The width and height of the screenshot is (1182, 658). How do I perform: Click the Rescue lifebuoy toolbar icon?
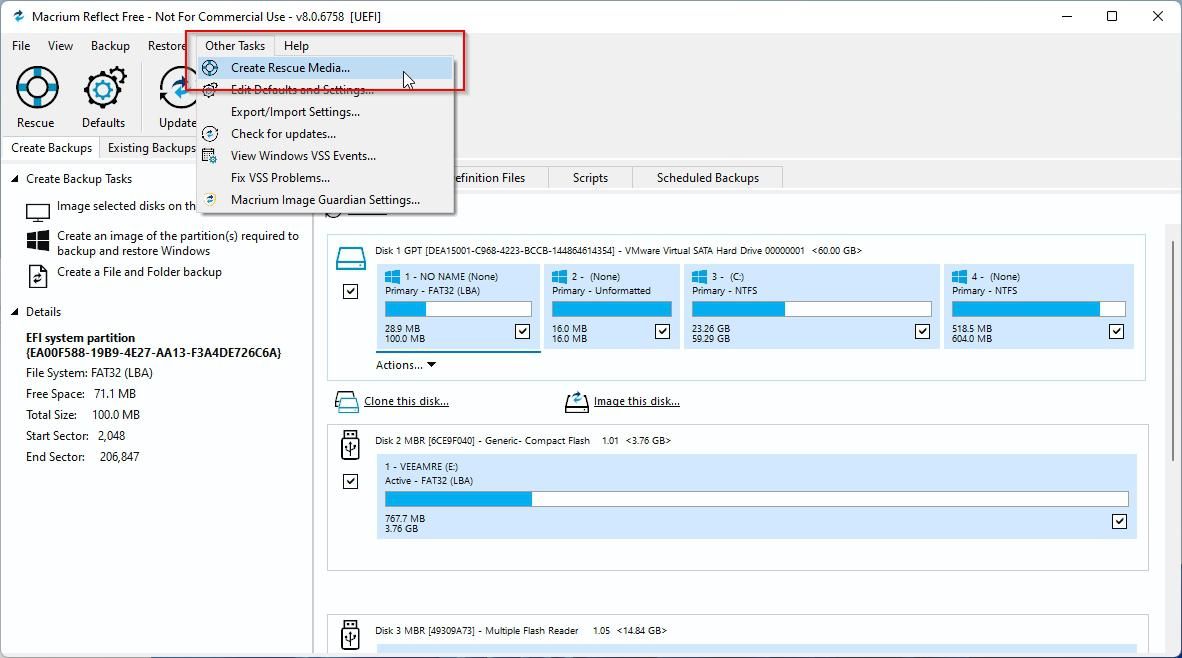coord(36,87)
